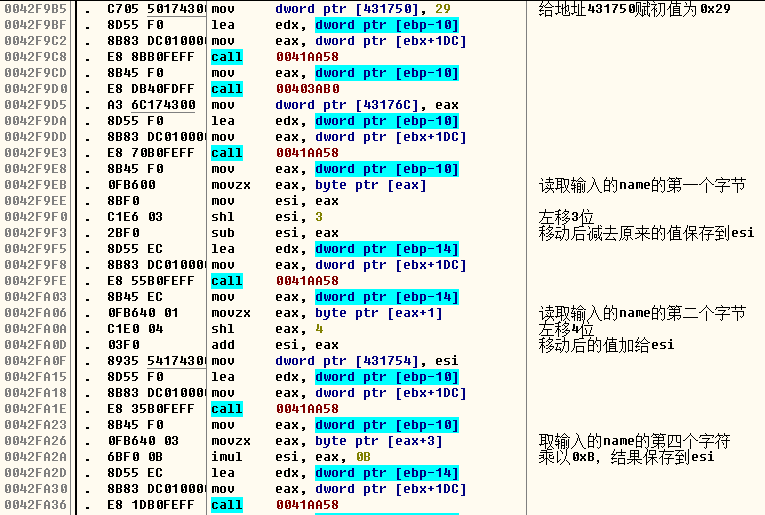
Task: Click address 0042FA03
Action: click(35, 297)
